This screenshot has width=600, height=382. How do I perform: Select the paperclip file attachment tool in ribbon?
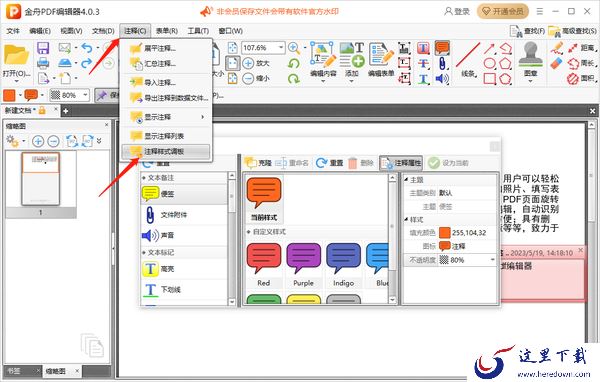coord(442,64)
